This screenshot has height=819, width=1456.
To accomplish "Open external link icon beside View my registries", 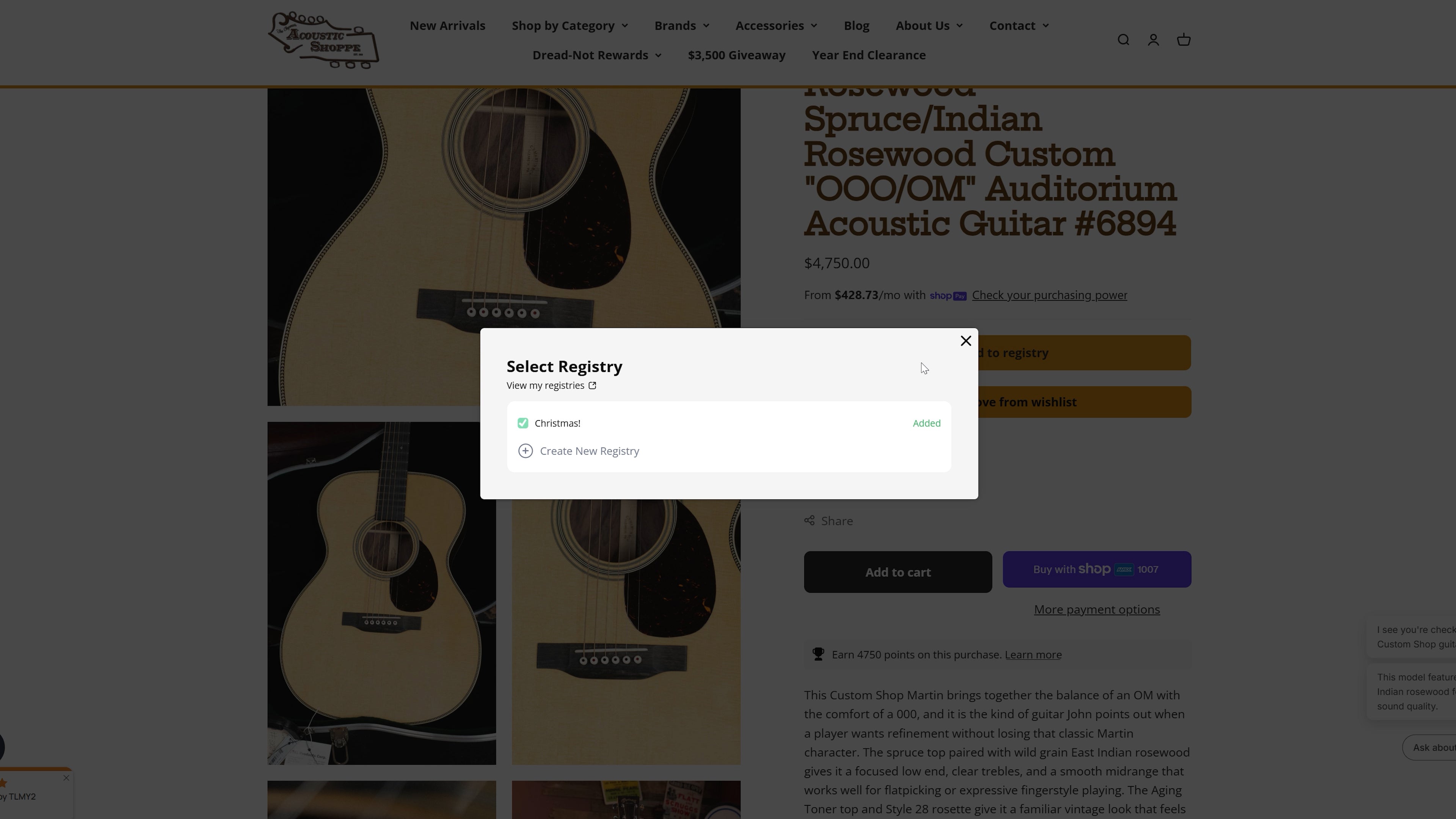I will coord(592,386).
